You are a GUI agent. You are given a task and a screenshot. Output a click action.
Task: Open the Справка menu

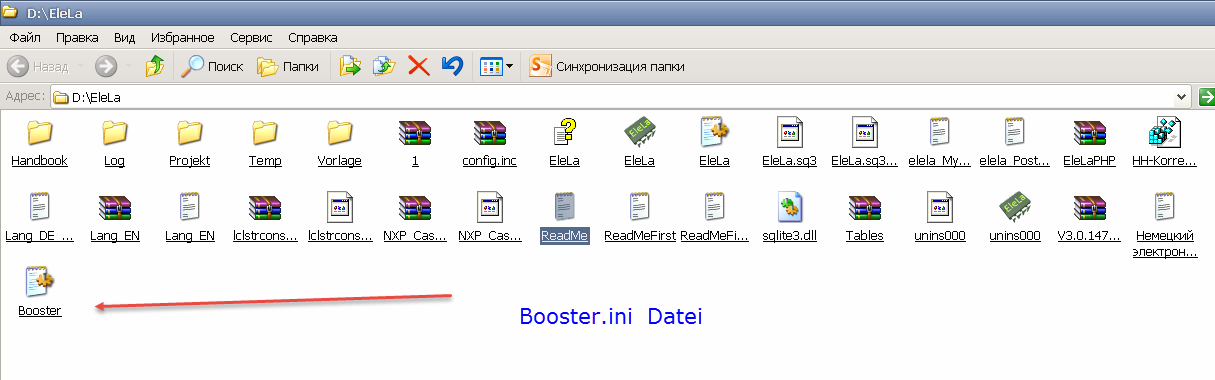pyautogui.click(x=313, y=37)
